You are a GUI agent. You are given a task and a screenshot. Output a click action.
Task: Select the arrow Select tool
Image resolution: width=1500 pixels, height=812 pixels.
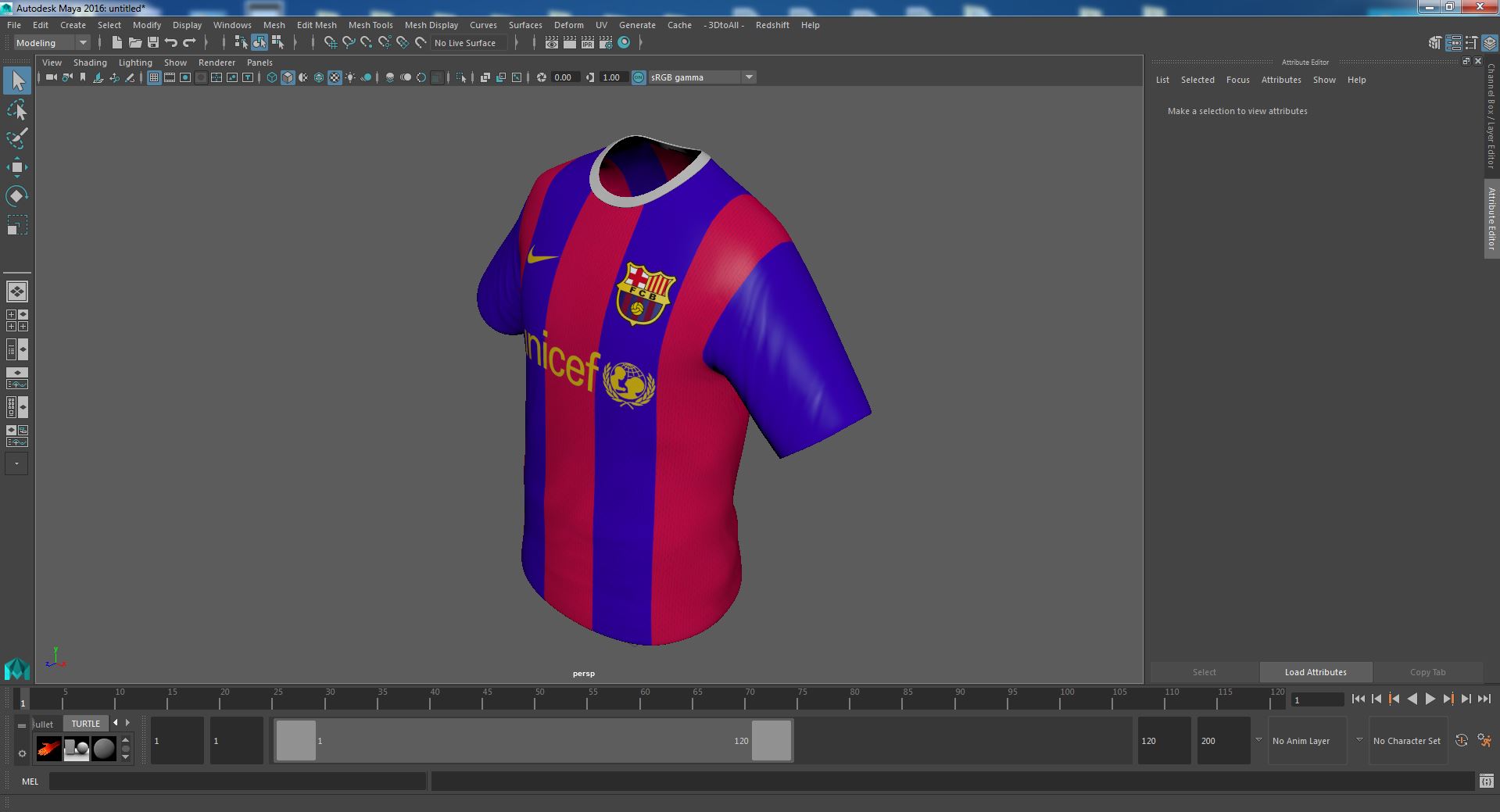pos(17,80)
